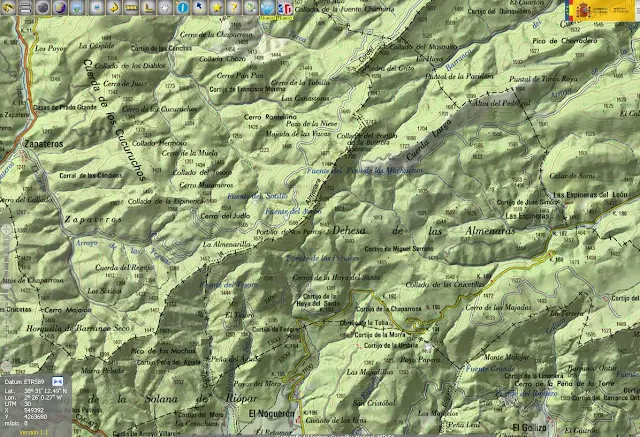Click the Datum ETRS89 label
640x437 pixels.
(24, 382)
